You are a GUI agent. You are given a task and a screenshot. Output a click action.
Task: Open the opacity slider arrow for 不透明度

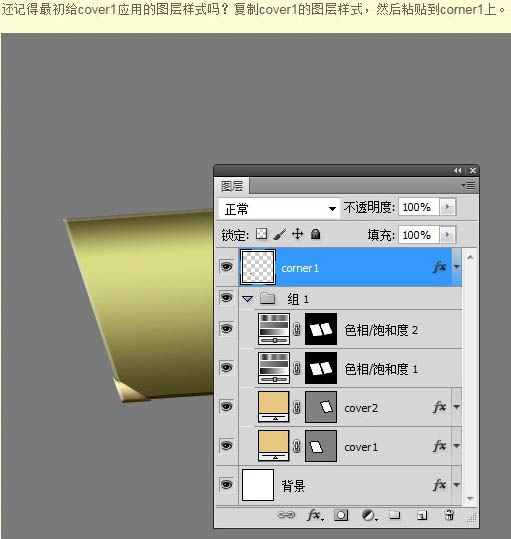[x=447, y=207]
